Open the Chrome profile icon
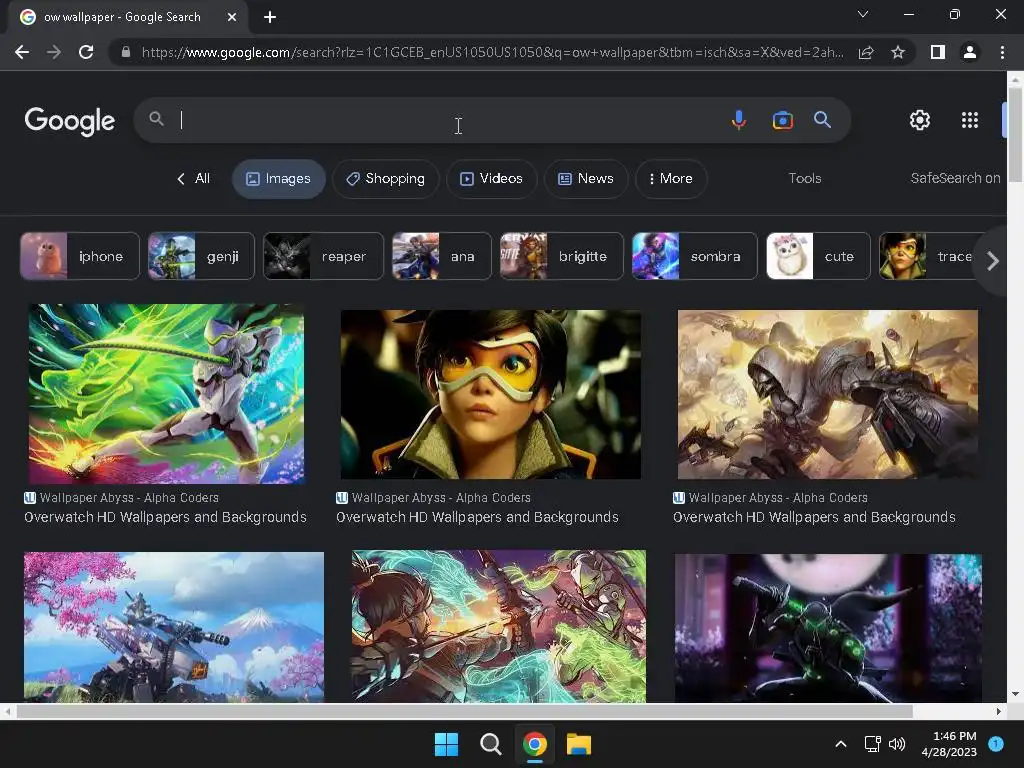This screenshot has height=768, width=1024. point(970,52)
